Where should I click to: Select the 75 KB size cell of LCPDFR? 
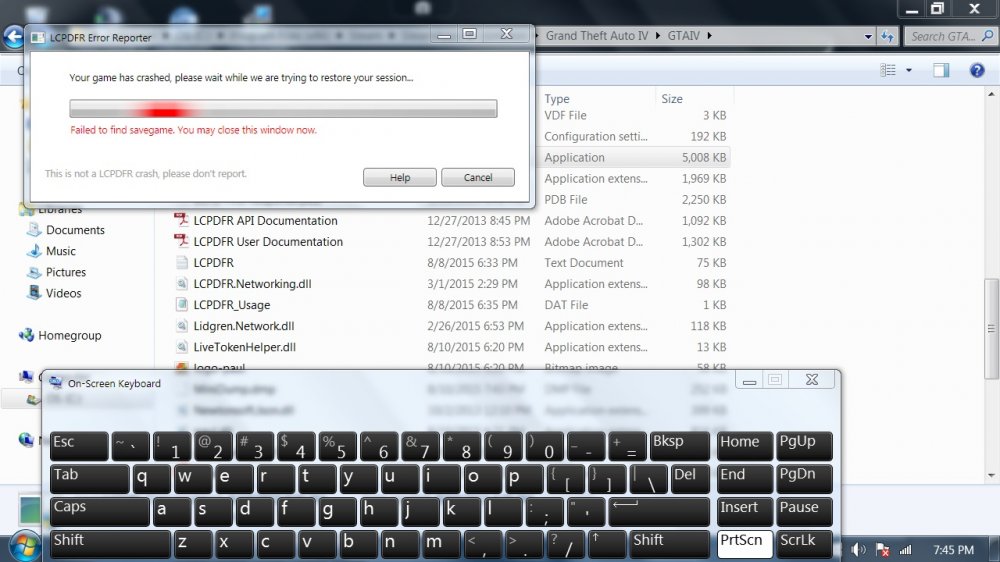711,262
